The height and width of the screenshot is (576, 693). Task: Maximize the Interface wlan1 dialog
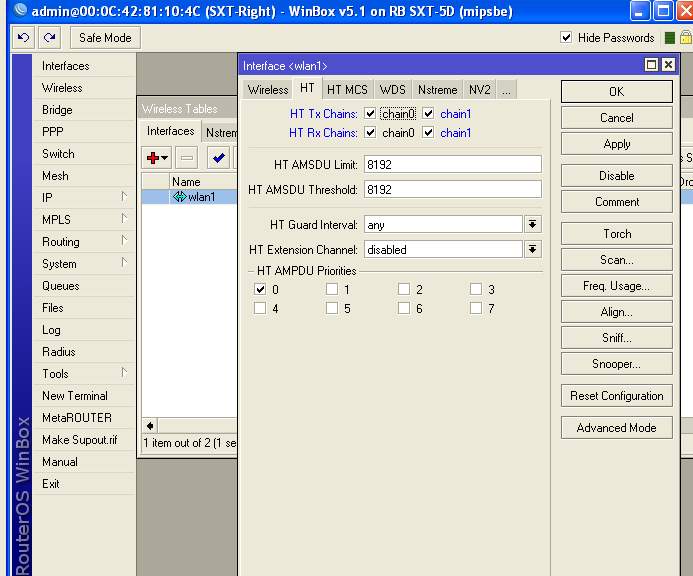(651, 65)
